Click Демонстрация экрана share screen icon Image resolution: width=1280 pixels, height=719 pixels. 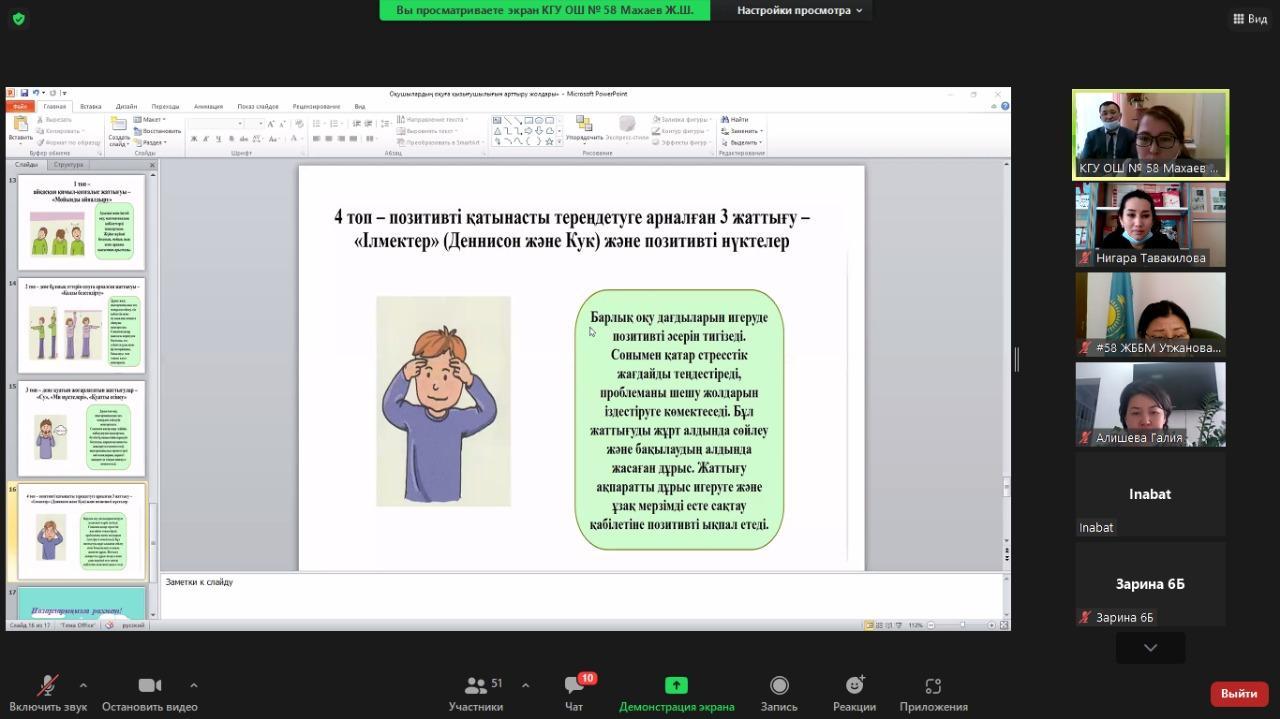coord(676,685)
